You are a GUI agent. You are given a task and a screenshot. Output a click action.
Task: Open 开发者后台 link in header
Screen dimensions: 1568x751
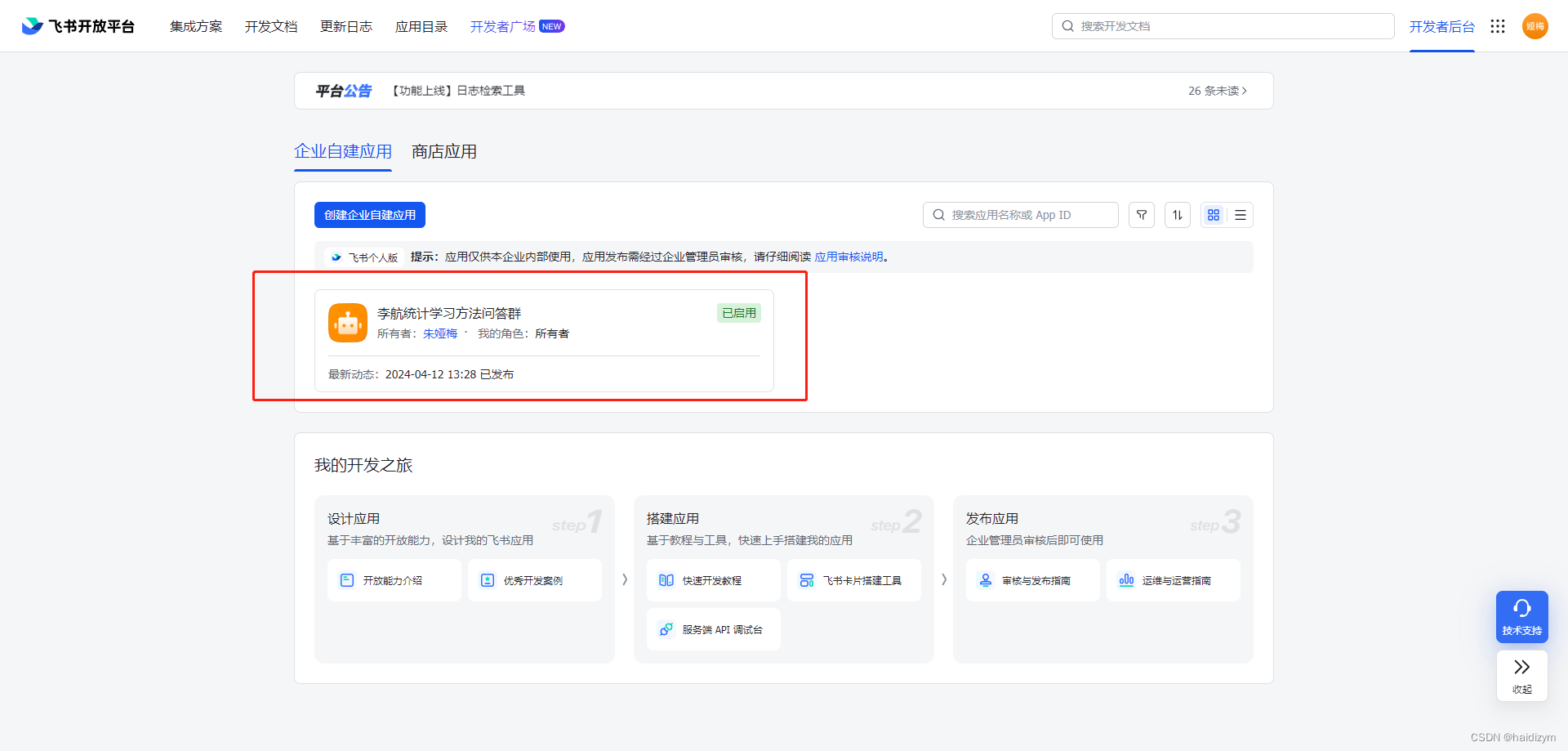tap(1441, 26)
